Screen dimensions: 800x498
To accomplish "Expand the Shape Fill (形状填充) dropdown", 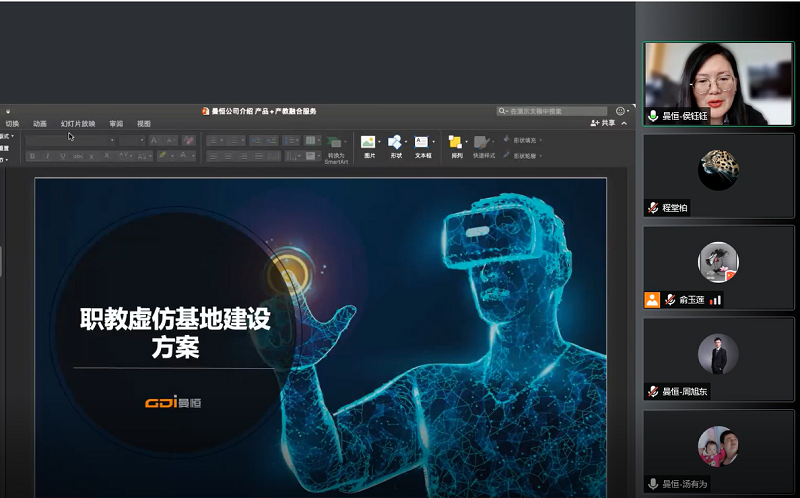I will 540,141.
